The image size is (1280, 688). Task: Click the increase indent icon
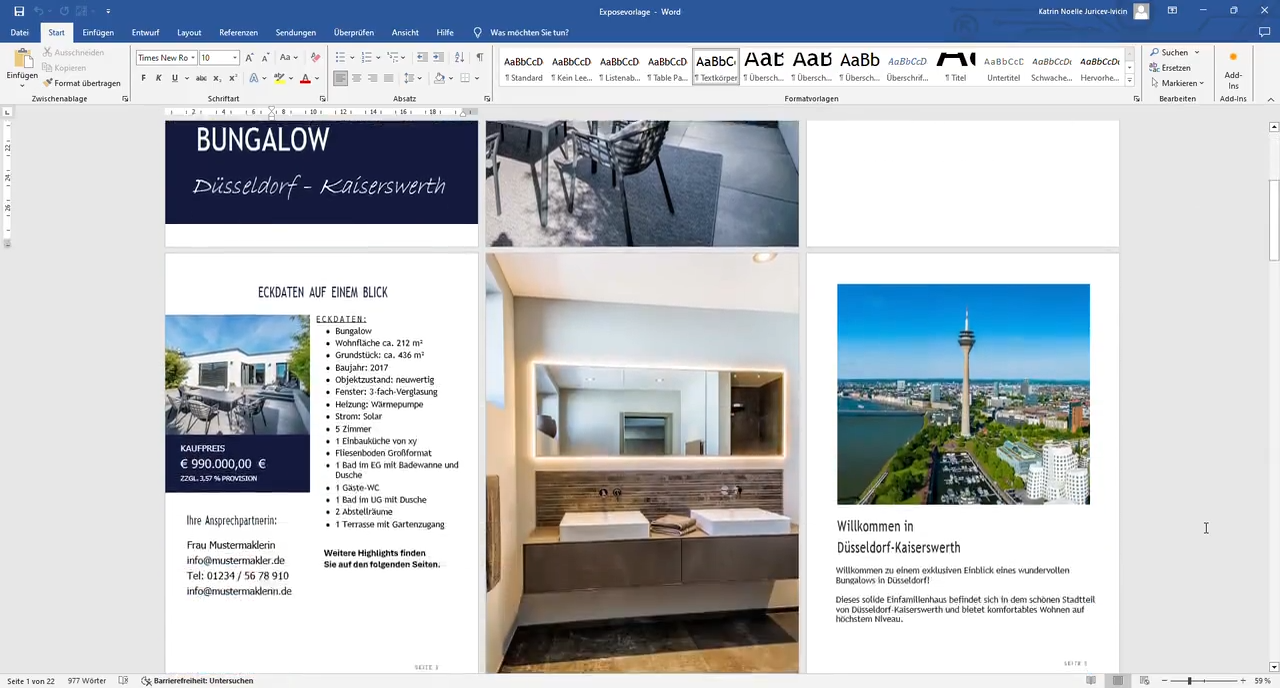tap(438, 57)
